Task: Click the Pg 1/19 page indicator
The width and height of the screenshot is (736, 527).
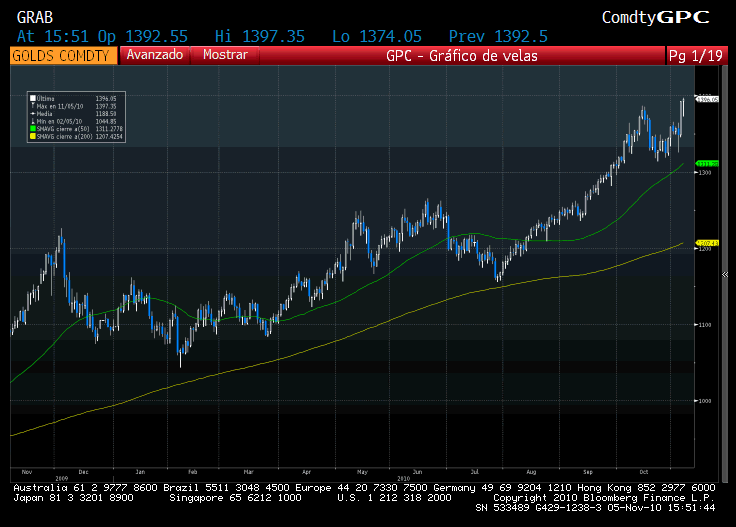Action: point(696,55)
